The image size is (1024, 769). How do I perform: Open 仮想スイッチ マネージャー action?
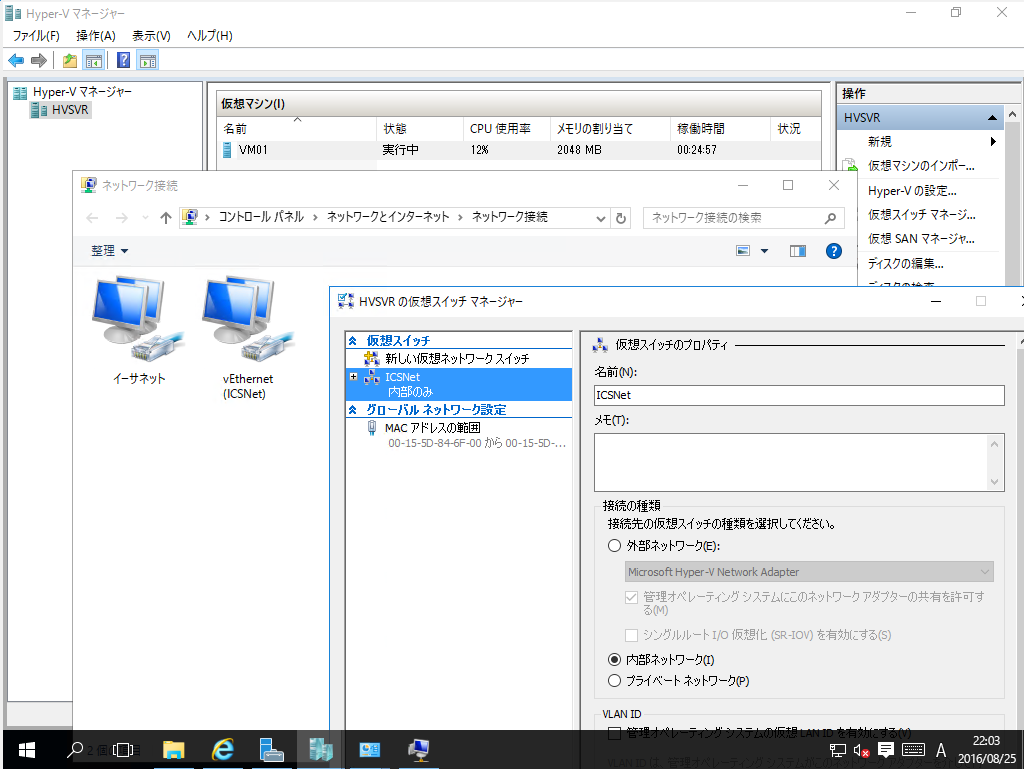click(921, 215)
